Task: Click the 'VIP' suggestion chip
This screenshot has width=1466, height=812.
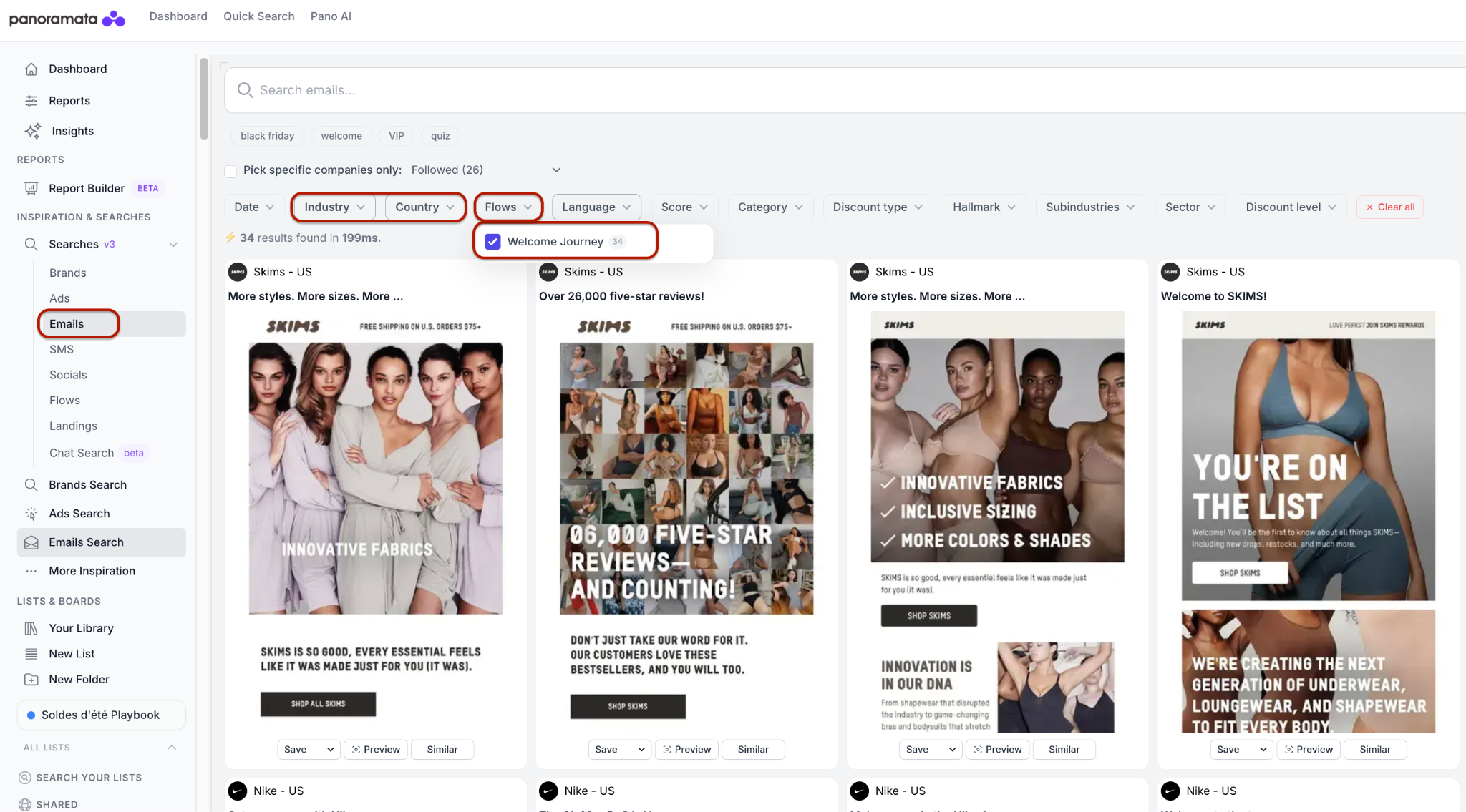Action: point(397,136)
